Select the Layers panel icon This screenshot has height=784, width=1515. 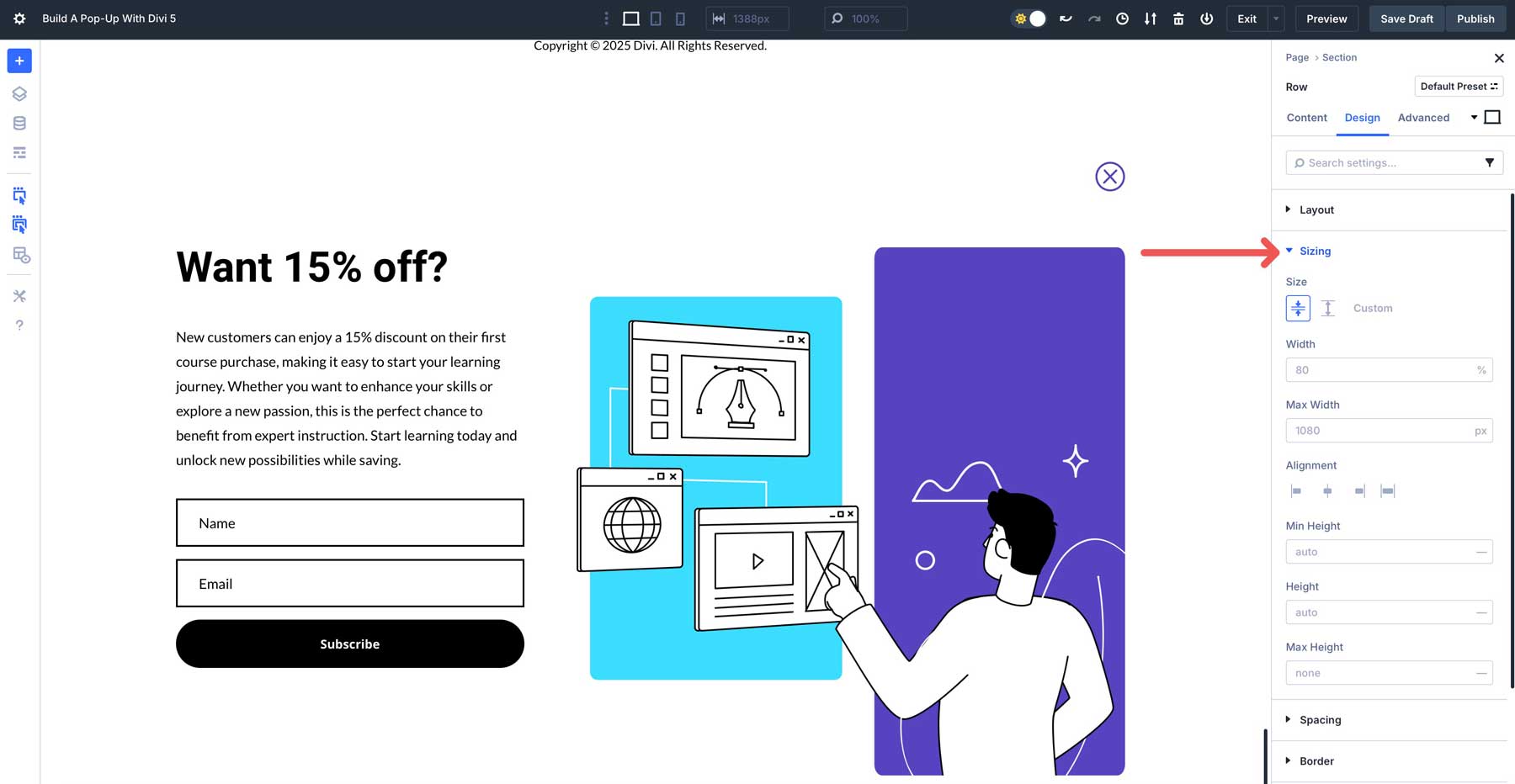point(19,93)
